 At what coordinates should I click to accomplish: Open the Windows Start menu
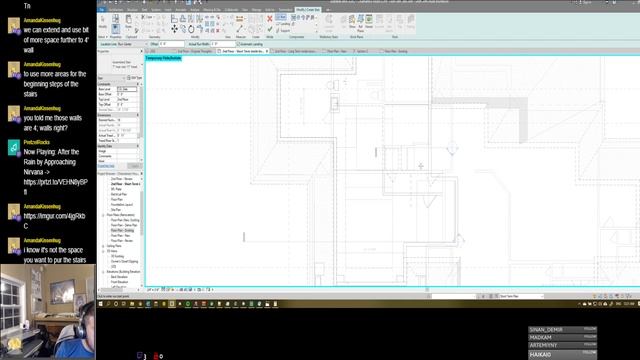[x=101, y=304]
